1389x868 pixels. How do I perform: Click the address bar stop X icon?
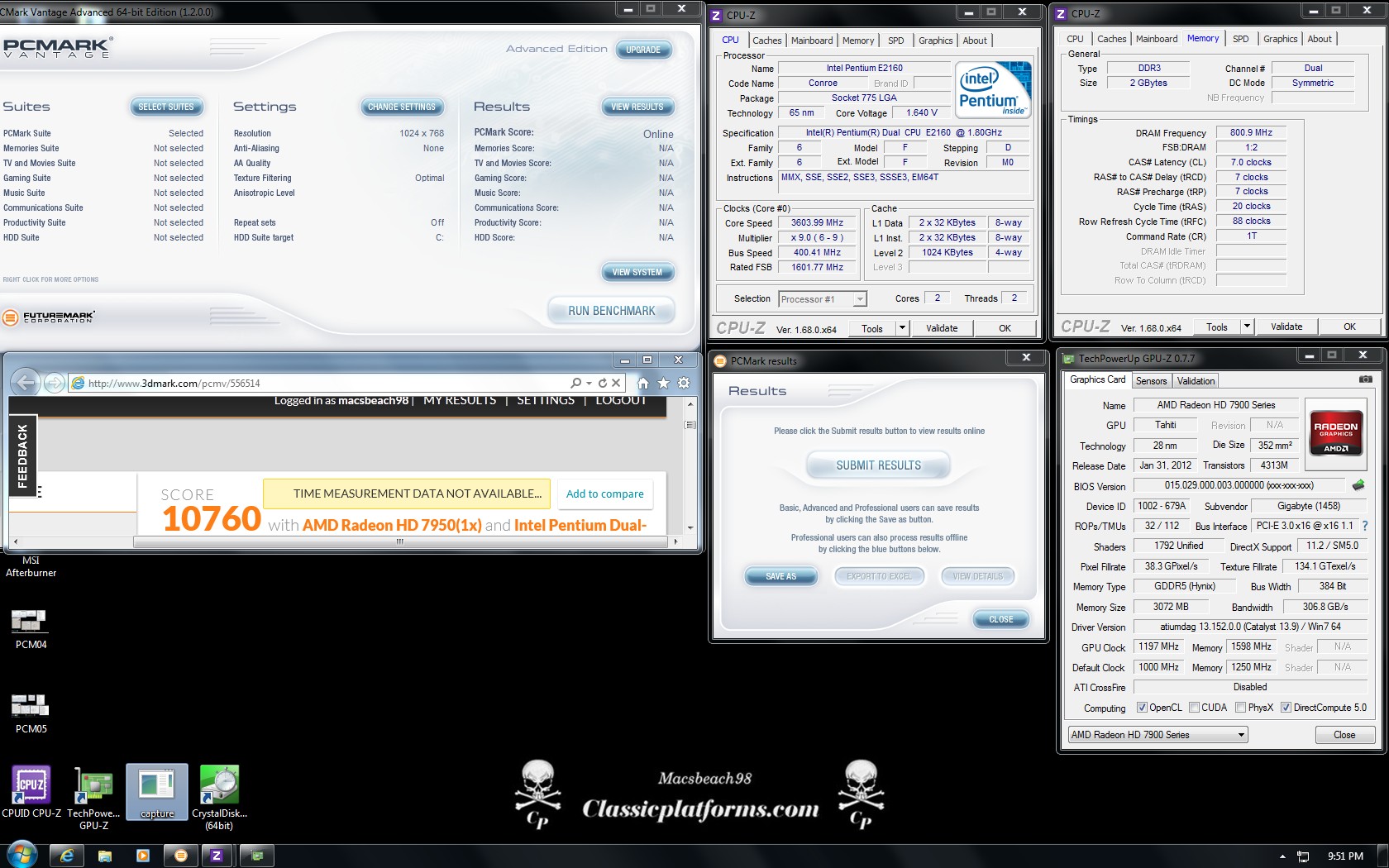616,383
